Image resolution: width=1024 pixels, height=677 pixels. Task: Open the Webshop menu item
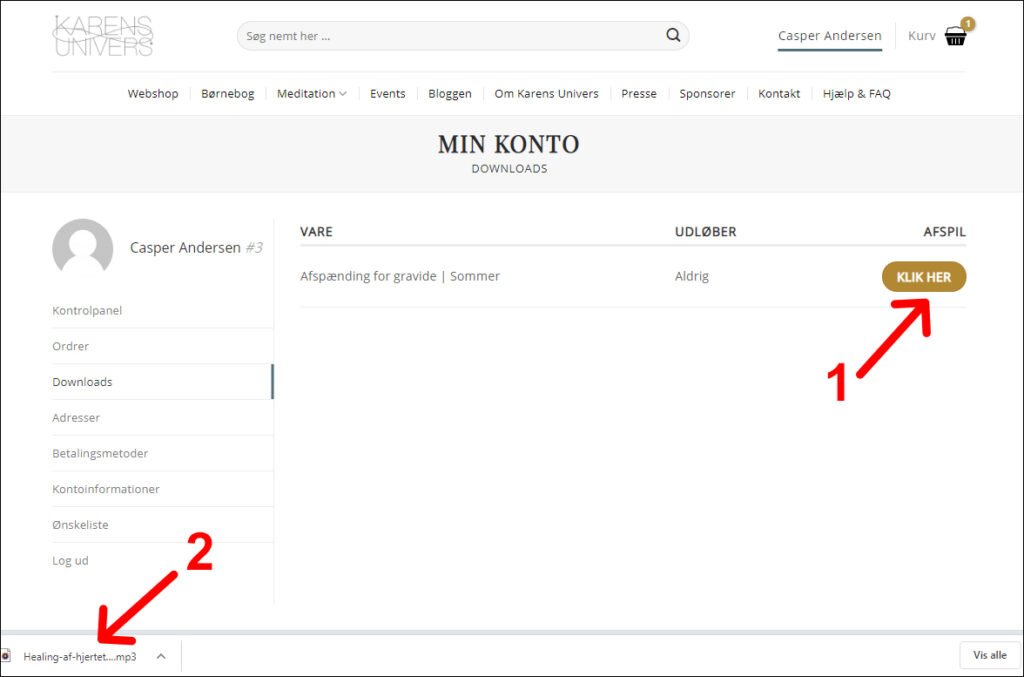click(x=153, y=94)
